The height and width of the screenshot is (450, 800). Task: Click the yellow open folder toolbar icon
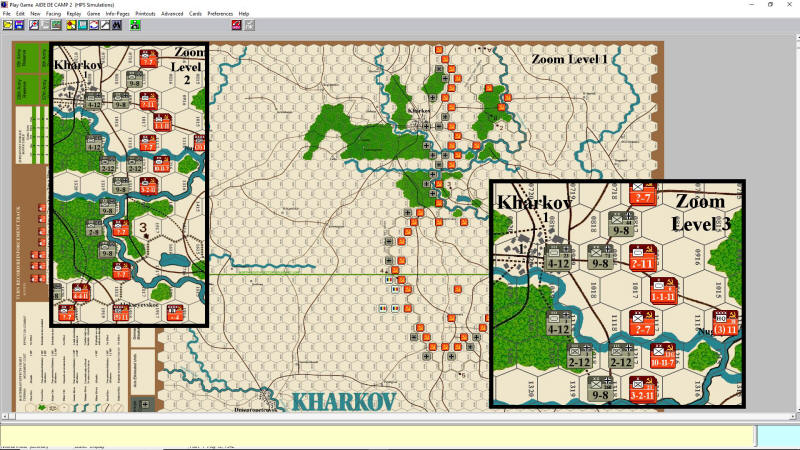click(7, 24)
